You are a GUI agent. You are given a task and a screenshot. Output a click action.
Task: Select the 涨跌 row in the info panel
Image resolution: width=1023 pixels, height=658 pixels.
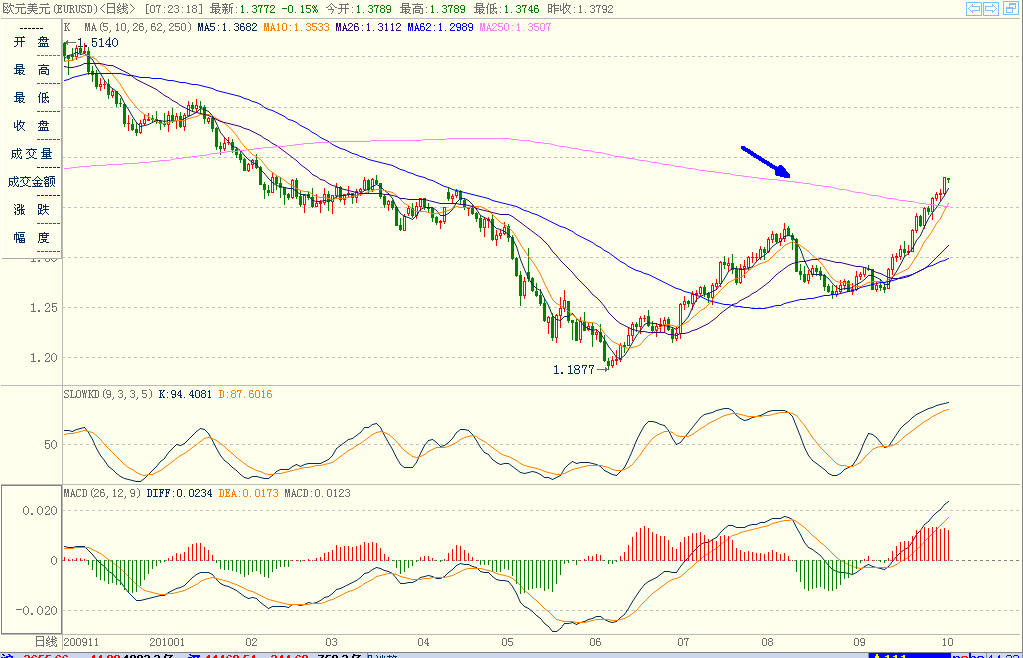[31, 210]
